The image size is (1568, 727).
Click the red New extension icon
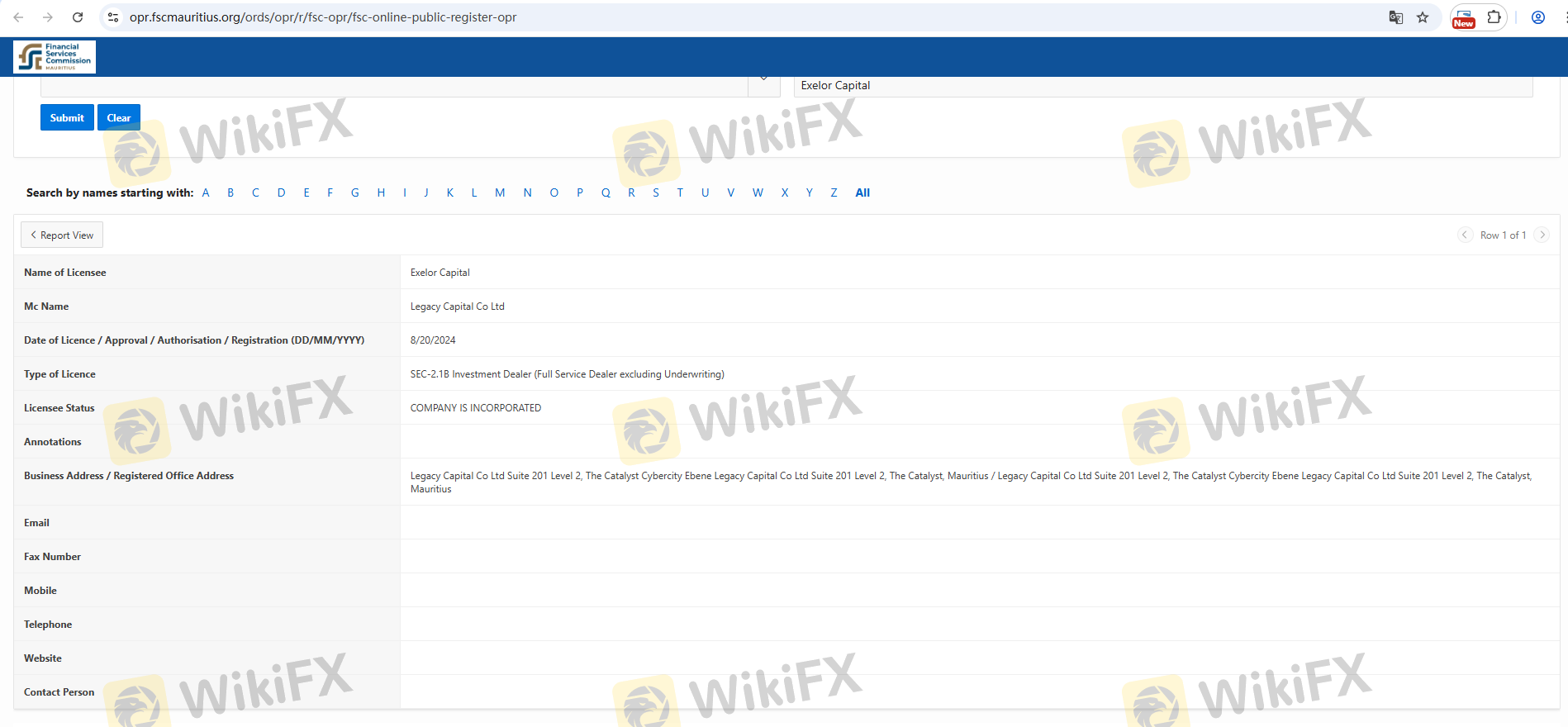coord(1464,18)
